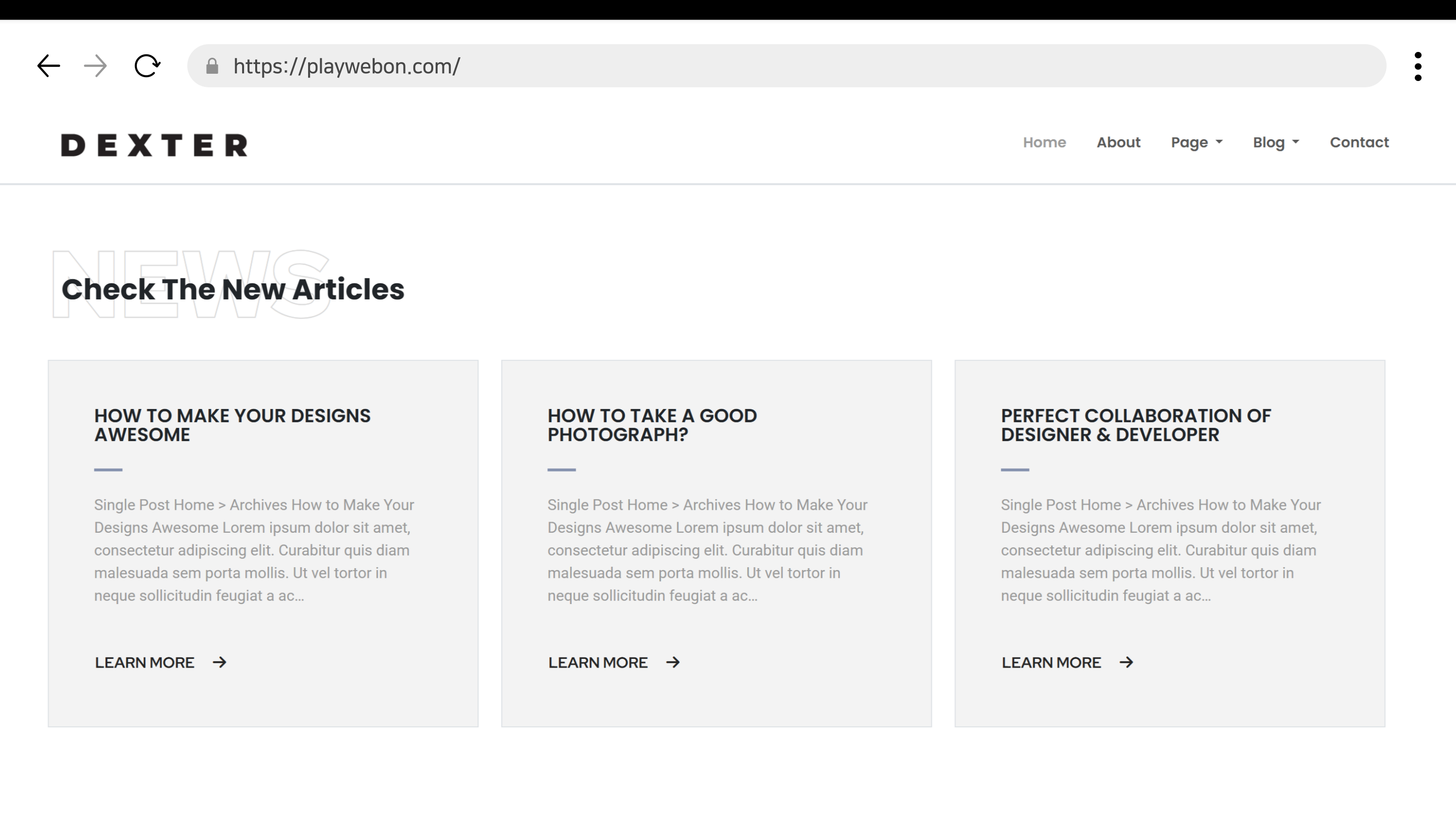Reload the page with refresh icon
Image resolution: width=1456 pixels, height=819 pixels.
click(147, 66)
